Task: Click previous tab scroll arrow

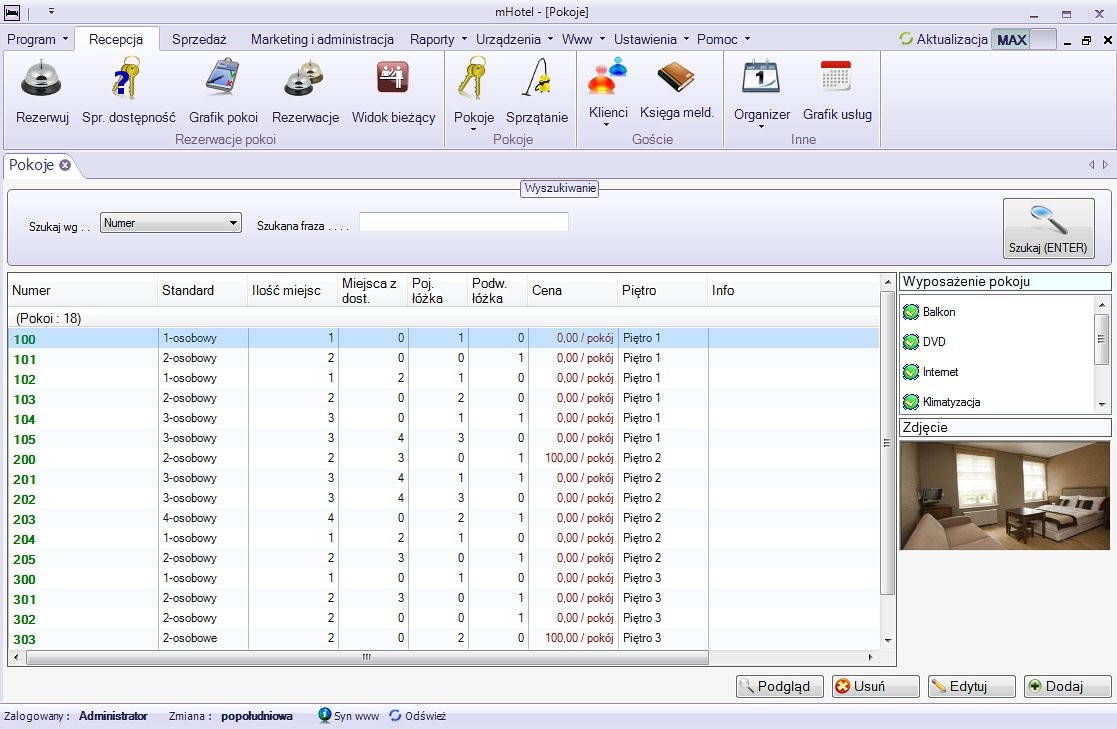Action: [1091, 165]
